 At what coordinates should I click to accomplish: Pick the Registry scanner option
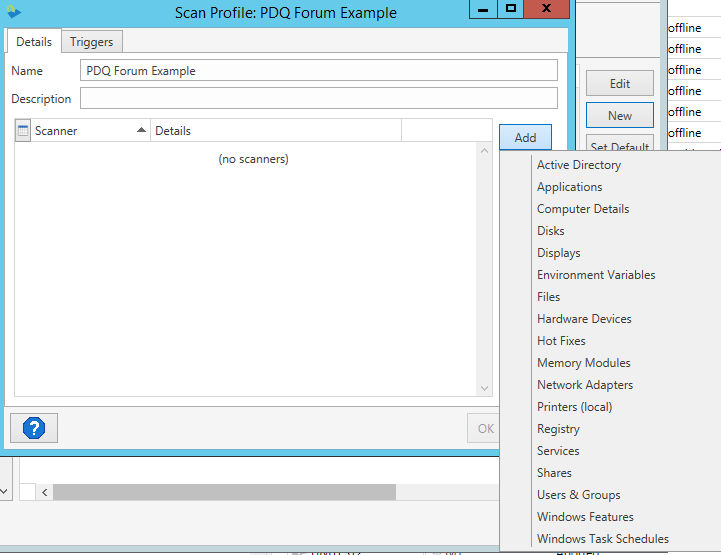[558, 429]
